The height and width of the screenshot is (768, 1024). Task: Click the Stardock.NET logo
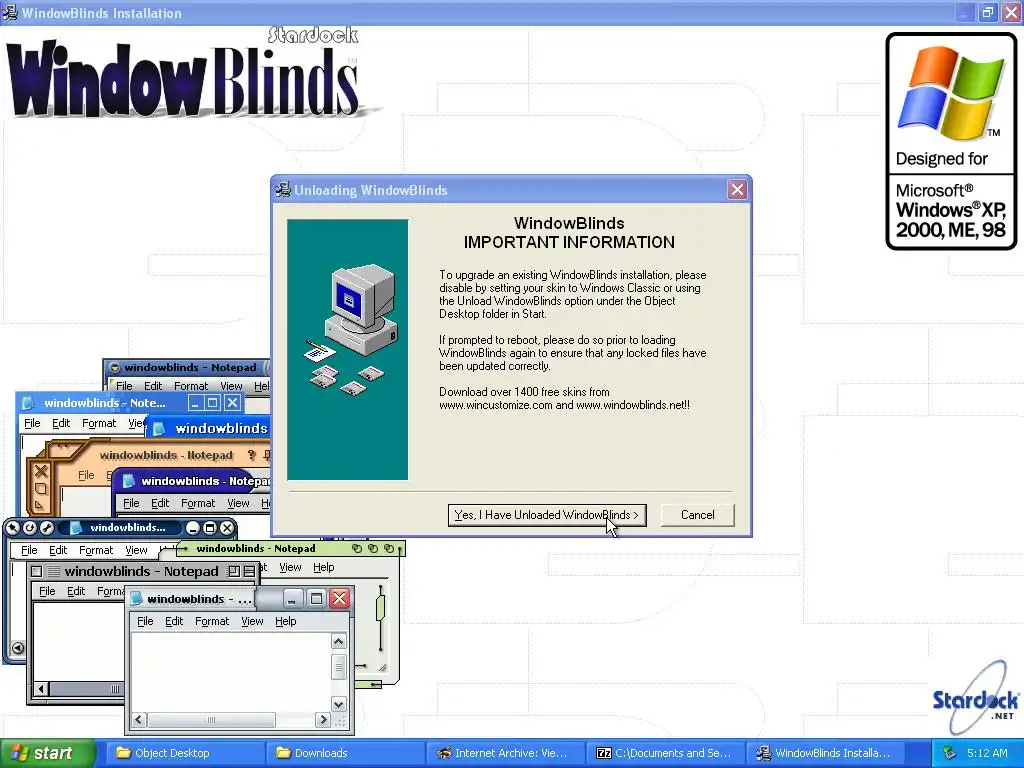pos(975,699)
